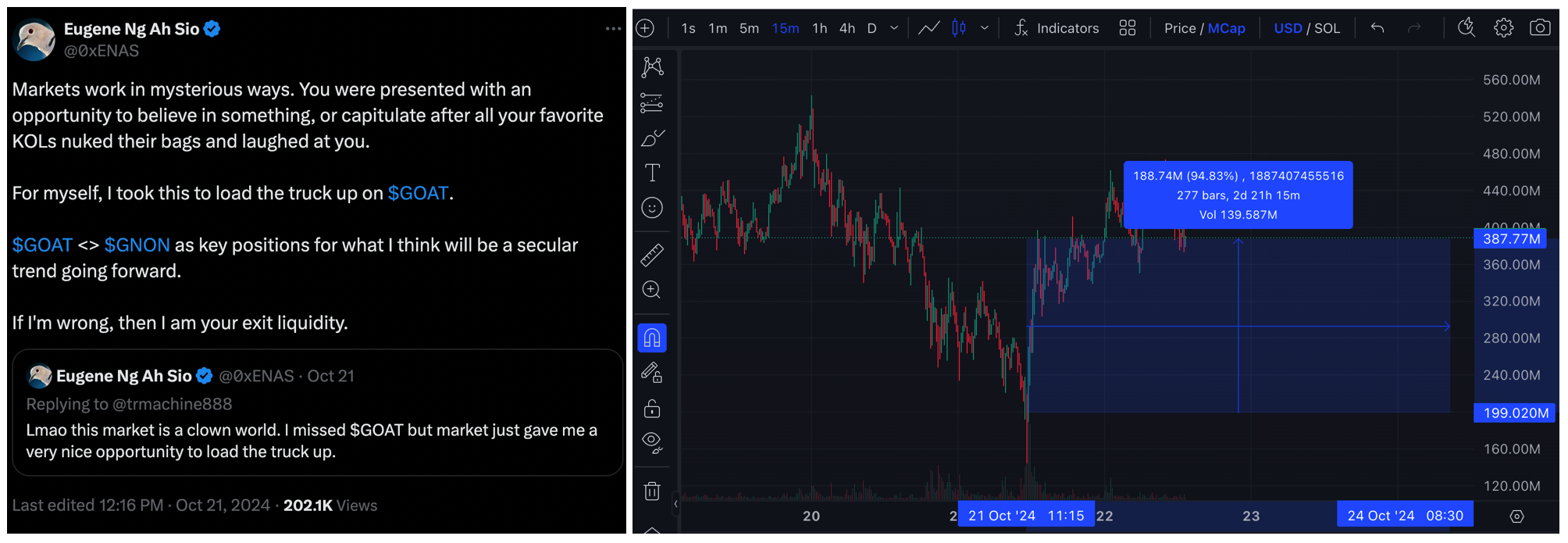Set the denomination to SOL
The image size is (1568, 543).
(x=1327, y=28)
